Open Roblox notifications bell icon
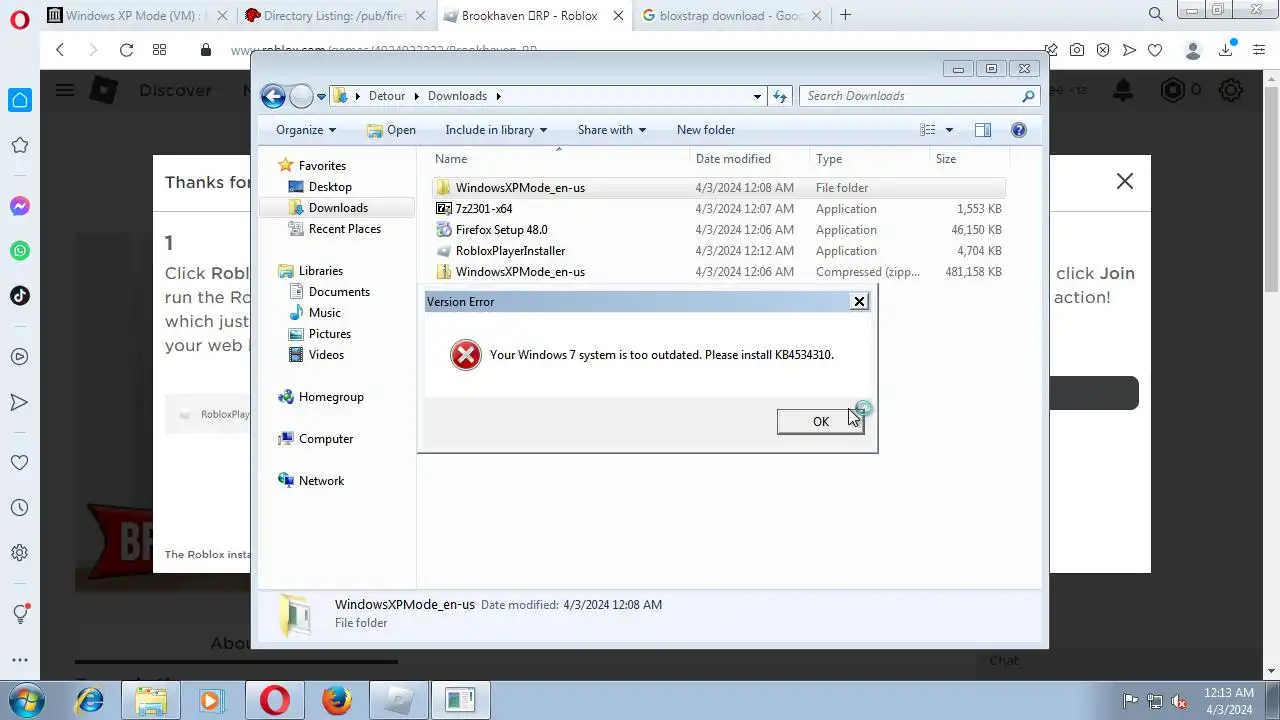The width and height of the screenshot is (1280, 720). (1123, 91)
